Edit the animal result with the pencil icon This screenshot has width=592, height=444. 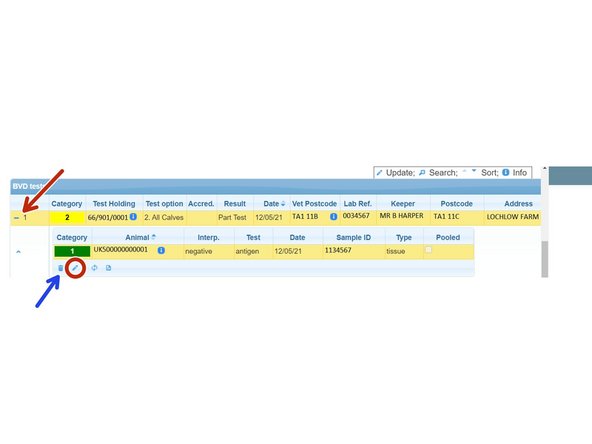point(75,268)
